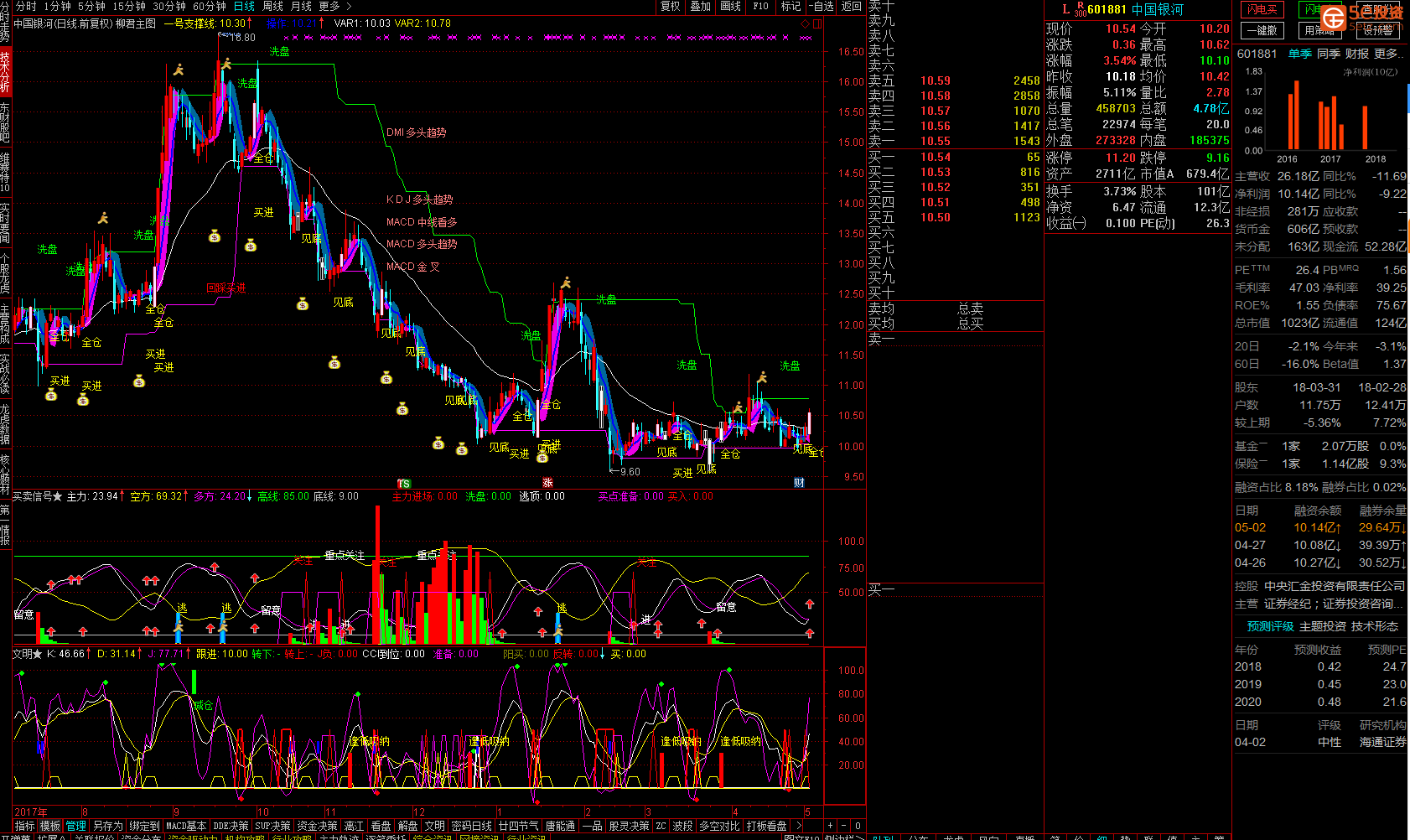
Task: Switch to the 周线 weekly chart
Action: click(272, 6)
